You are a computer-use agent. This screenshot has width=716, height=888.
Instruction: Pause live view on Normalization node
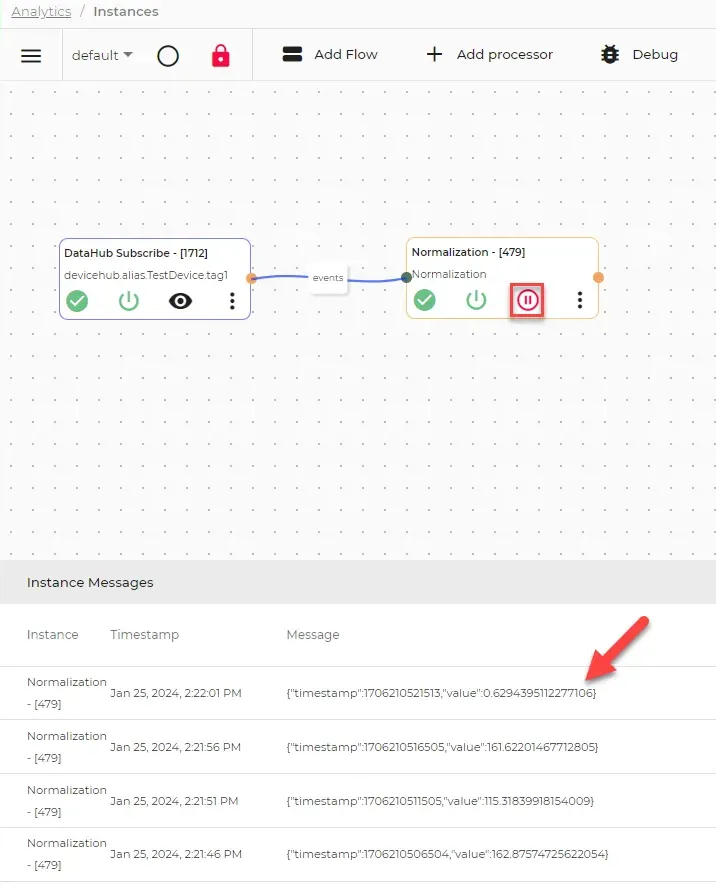[x=527, y=300]
